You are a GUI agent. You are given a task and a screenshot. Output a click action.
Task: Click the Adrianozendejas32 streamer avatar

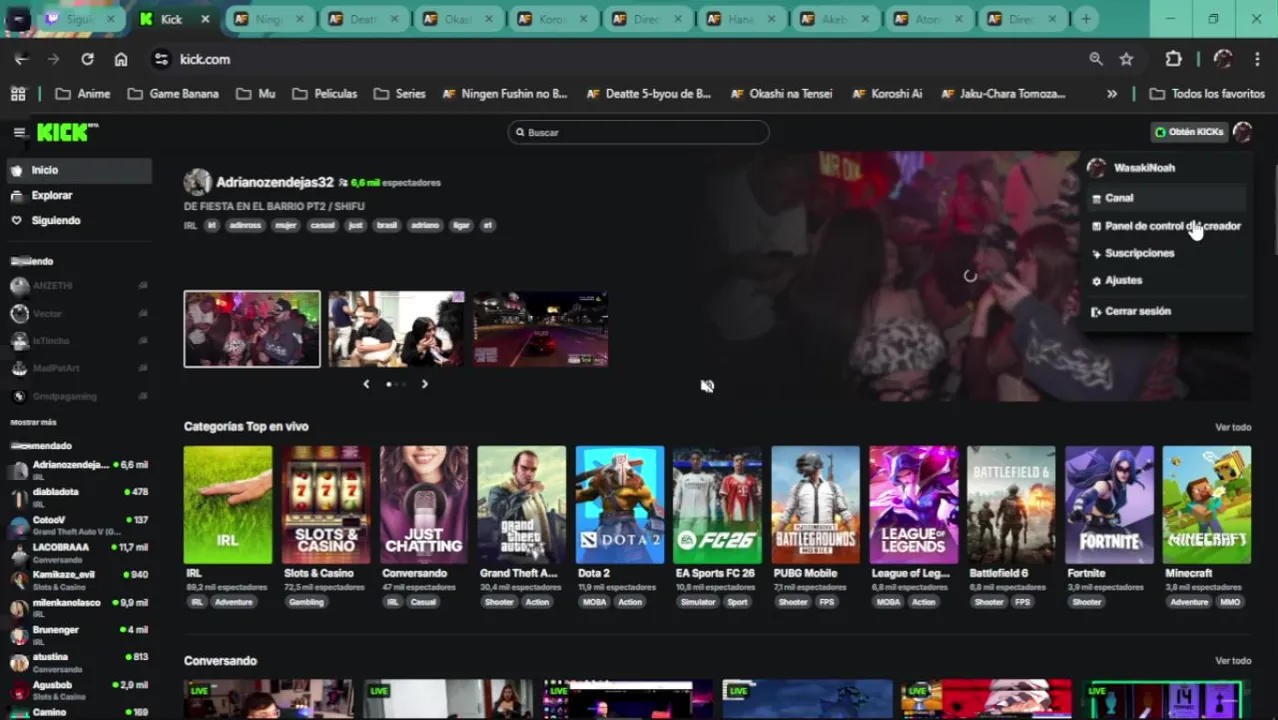coord(197,182)
